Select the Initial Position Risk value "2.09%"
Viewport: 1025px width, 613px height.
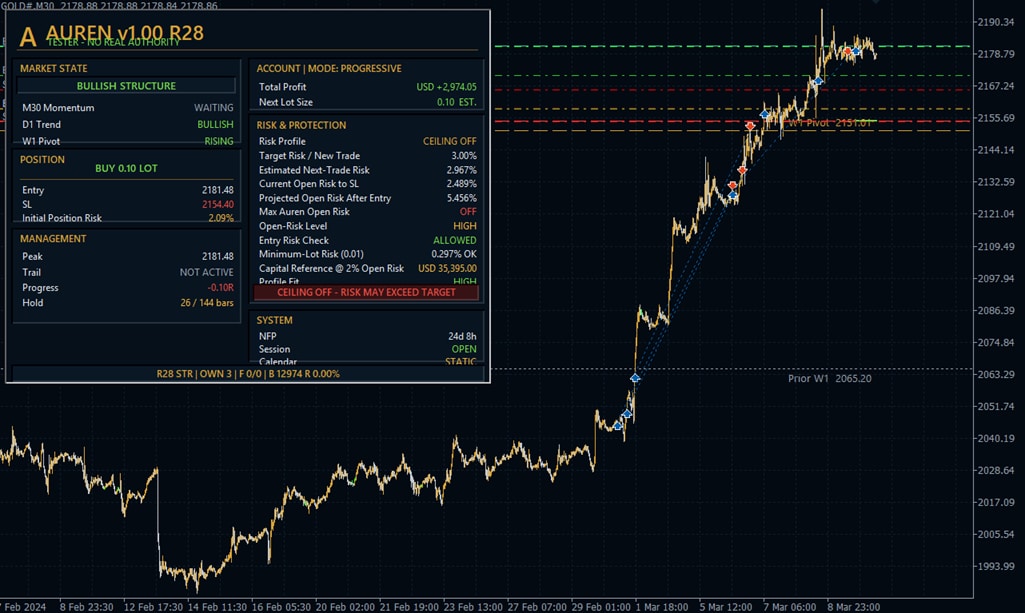coord(221,218)
